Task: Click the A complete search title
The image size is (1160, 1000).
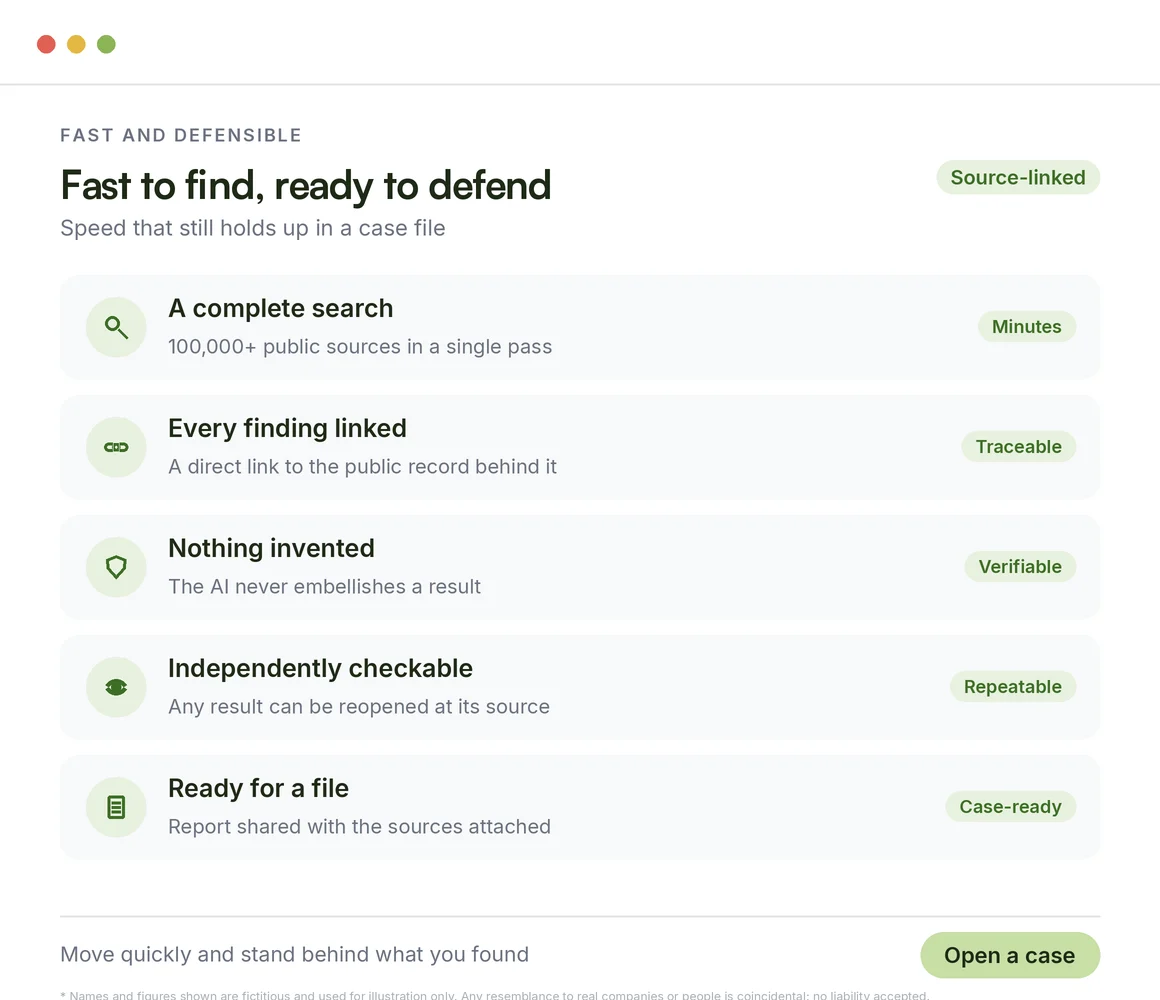Action: click(x=280, y=308)
